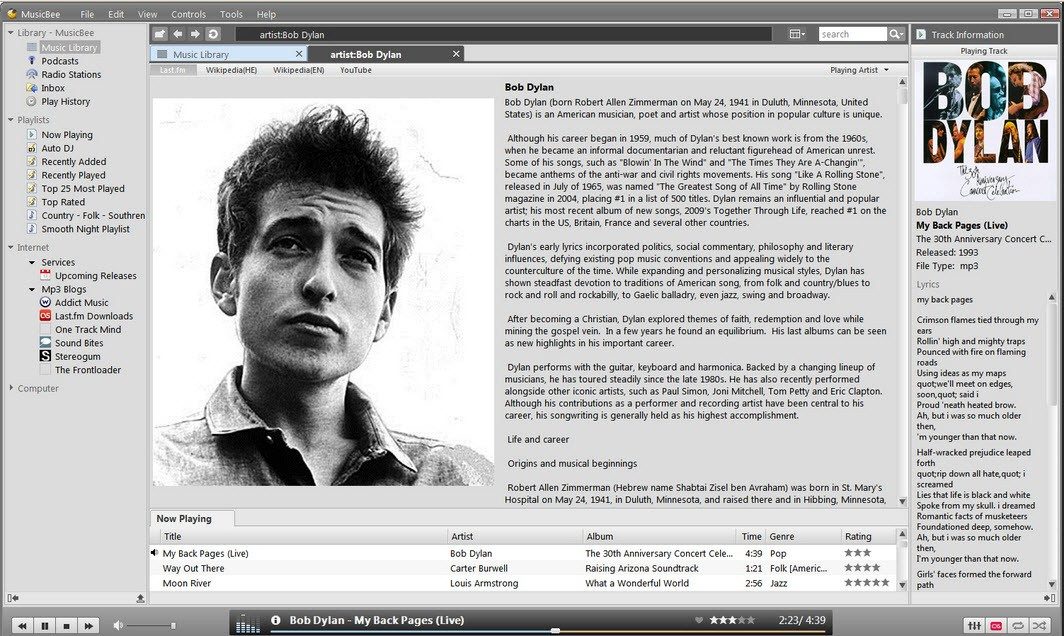This screenshot has height=636, width=1064.
Task: Show track info with the i icon
Action: (276, 620)
